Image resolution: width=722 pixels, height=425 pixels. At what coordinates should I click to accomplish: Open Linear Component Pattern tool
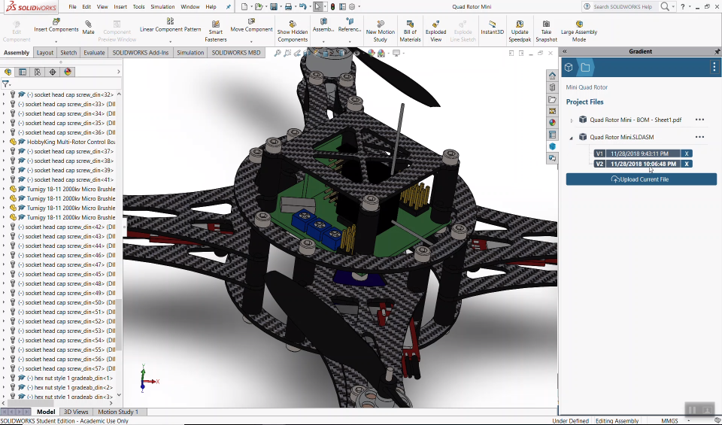coord(170,25)
